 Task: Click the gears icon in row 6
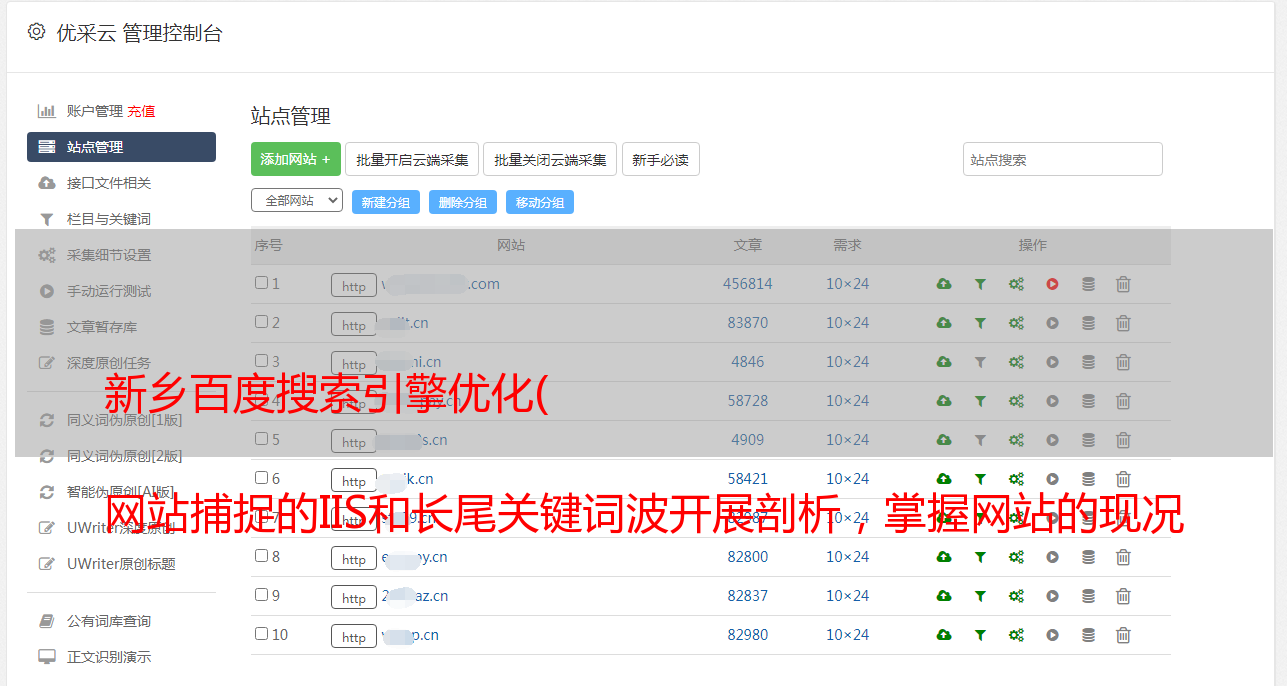[x=1016, y=479]
